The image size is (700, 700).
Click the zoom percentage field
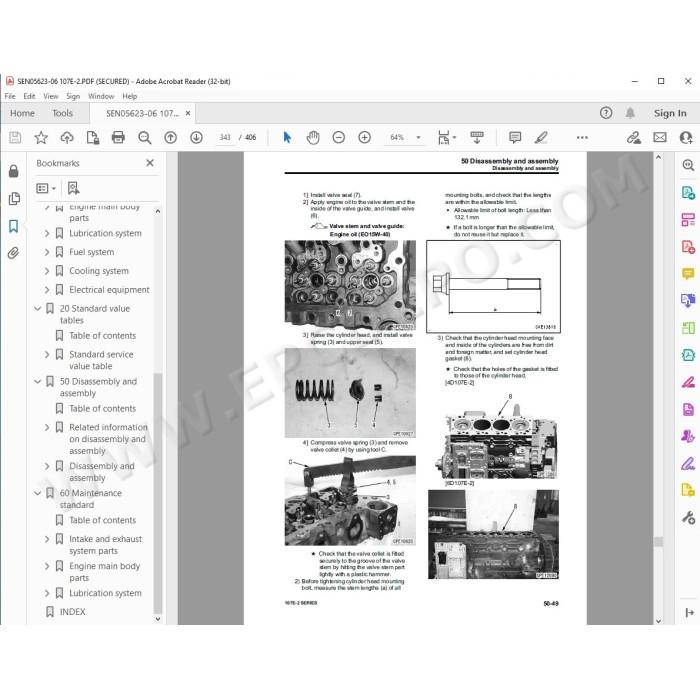point(397,138)
